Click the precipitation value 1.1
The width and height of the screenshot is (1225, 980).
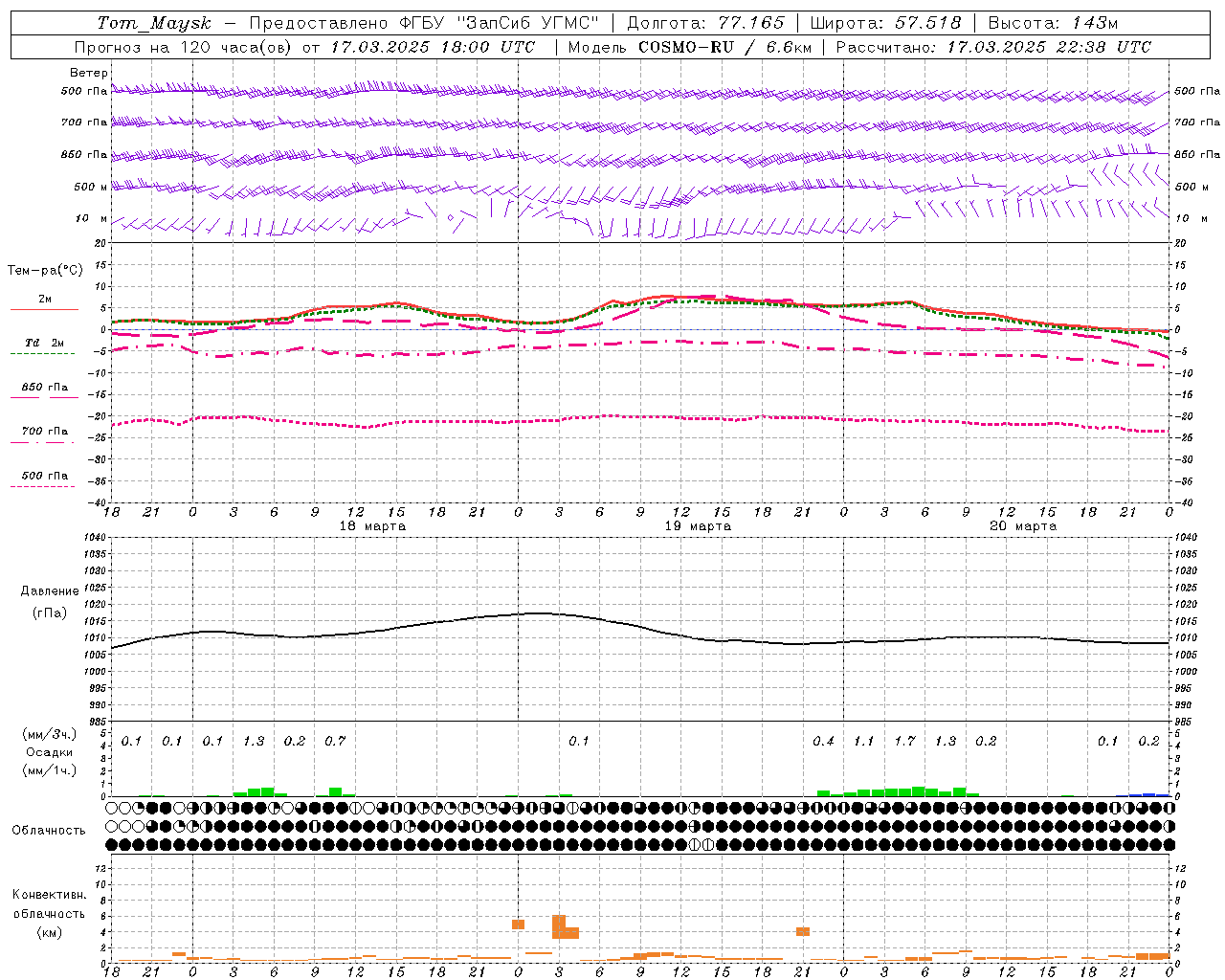[x=864, y=741]
